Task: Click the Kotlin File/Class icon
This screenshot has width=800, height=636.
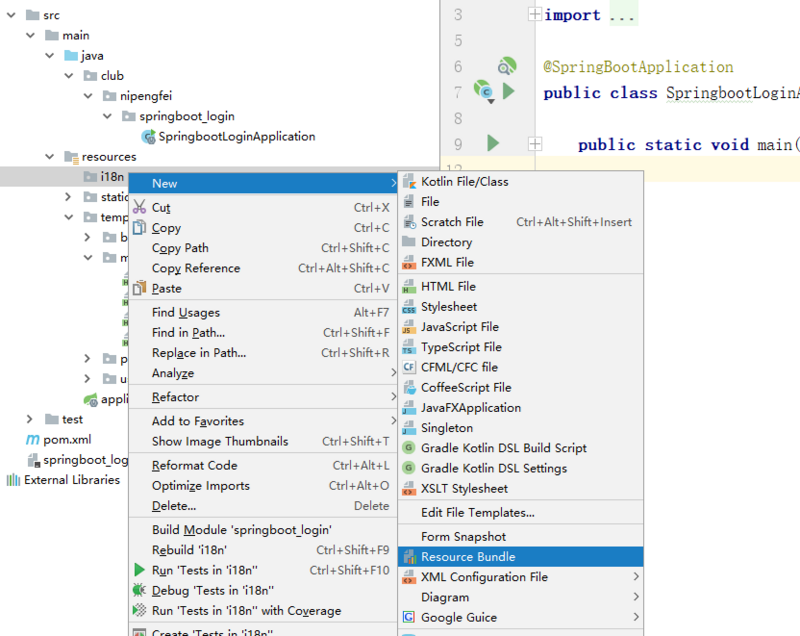Action: pyautogui.click(x=408, y=182)
